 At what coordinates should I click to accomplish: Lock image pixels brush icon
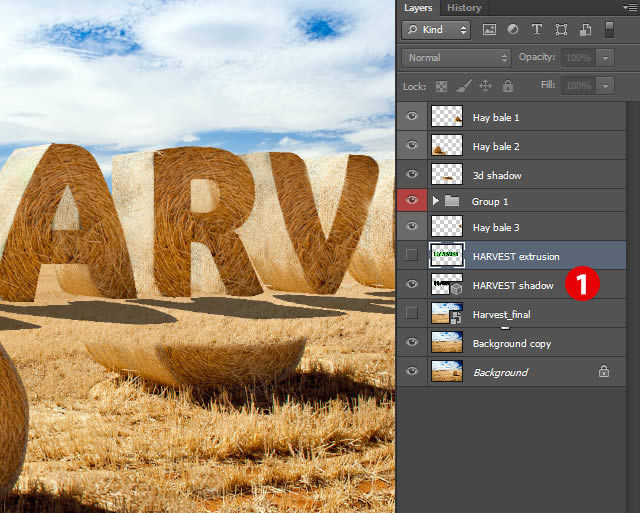click(463, 86)
